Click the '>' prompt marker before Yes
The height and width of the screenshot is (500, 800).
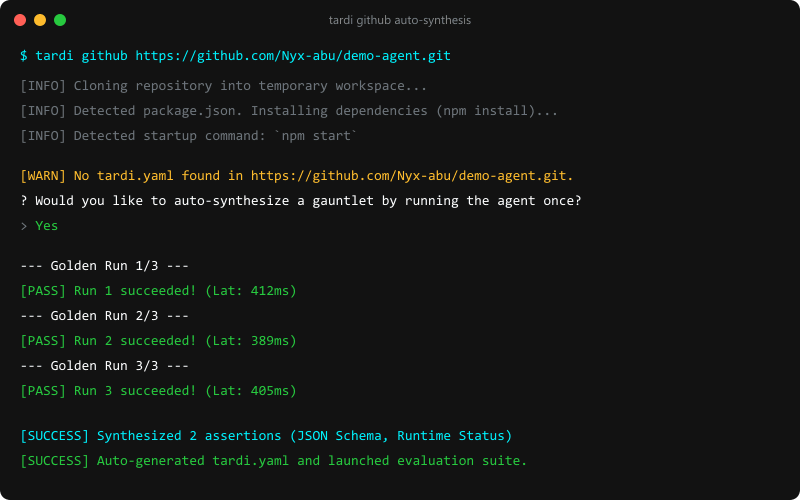23,226
